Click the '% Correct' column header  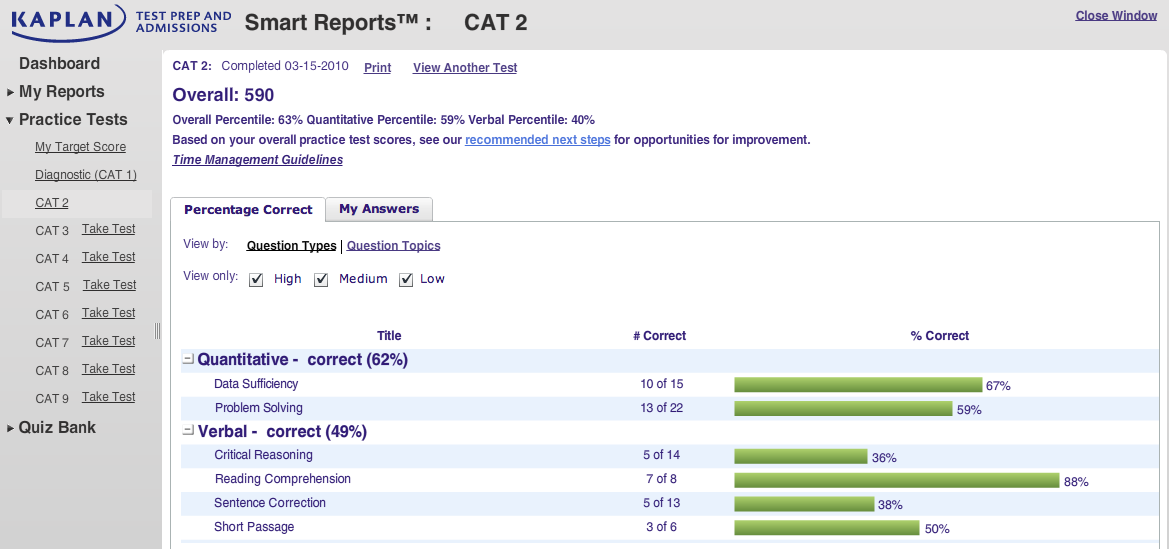[x=939, y=336]
